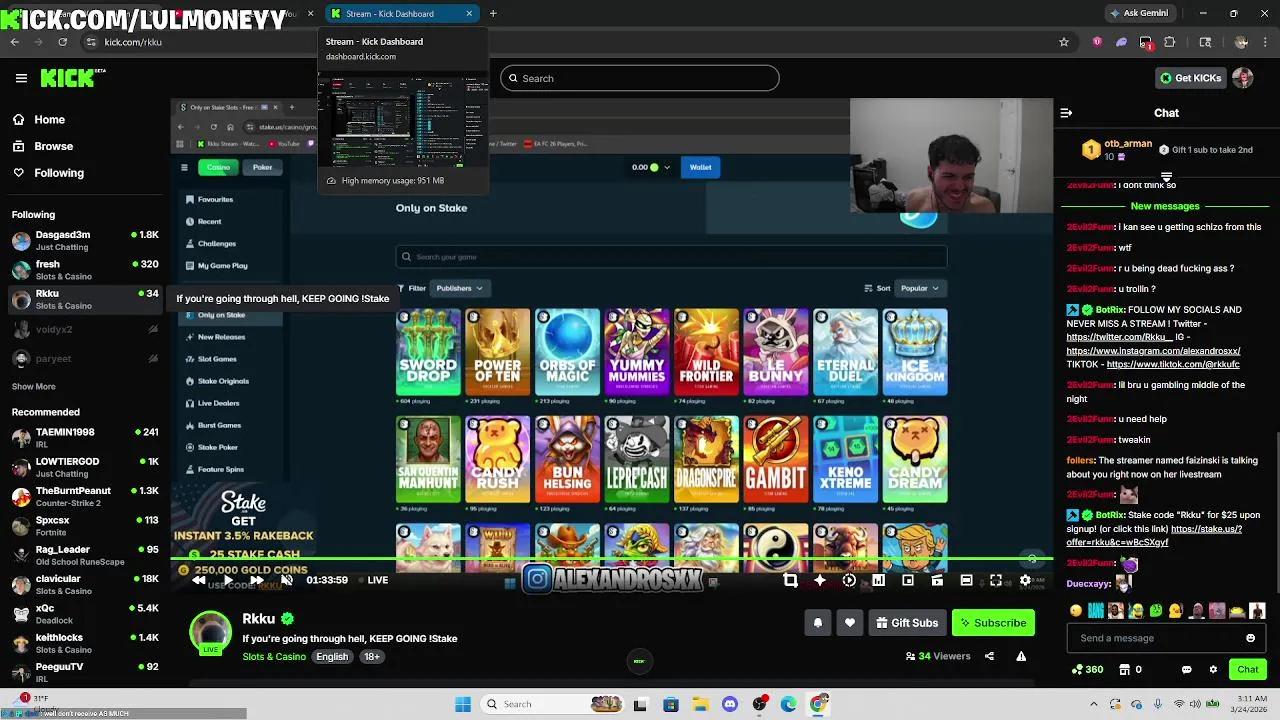
Task: Reload the kick.com page
Action: pyautogui.click(x=63, y=42)
